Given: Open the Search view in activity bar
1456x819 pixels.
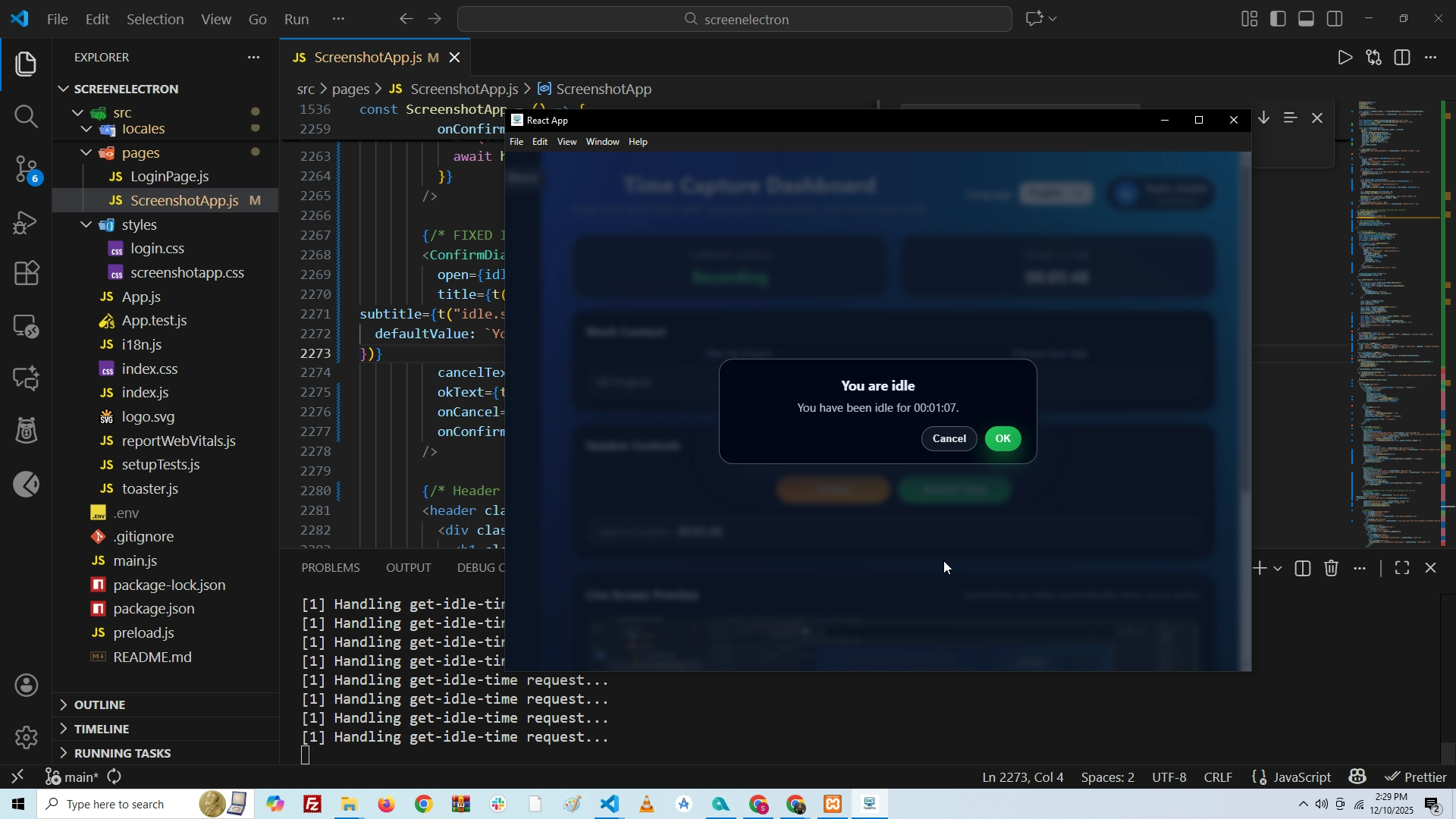Looking at the screenshot, I should pos(26,116).
